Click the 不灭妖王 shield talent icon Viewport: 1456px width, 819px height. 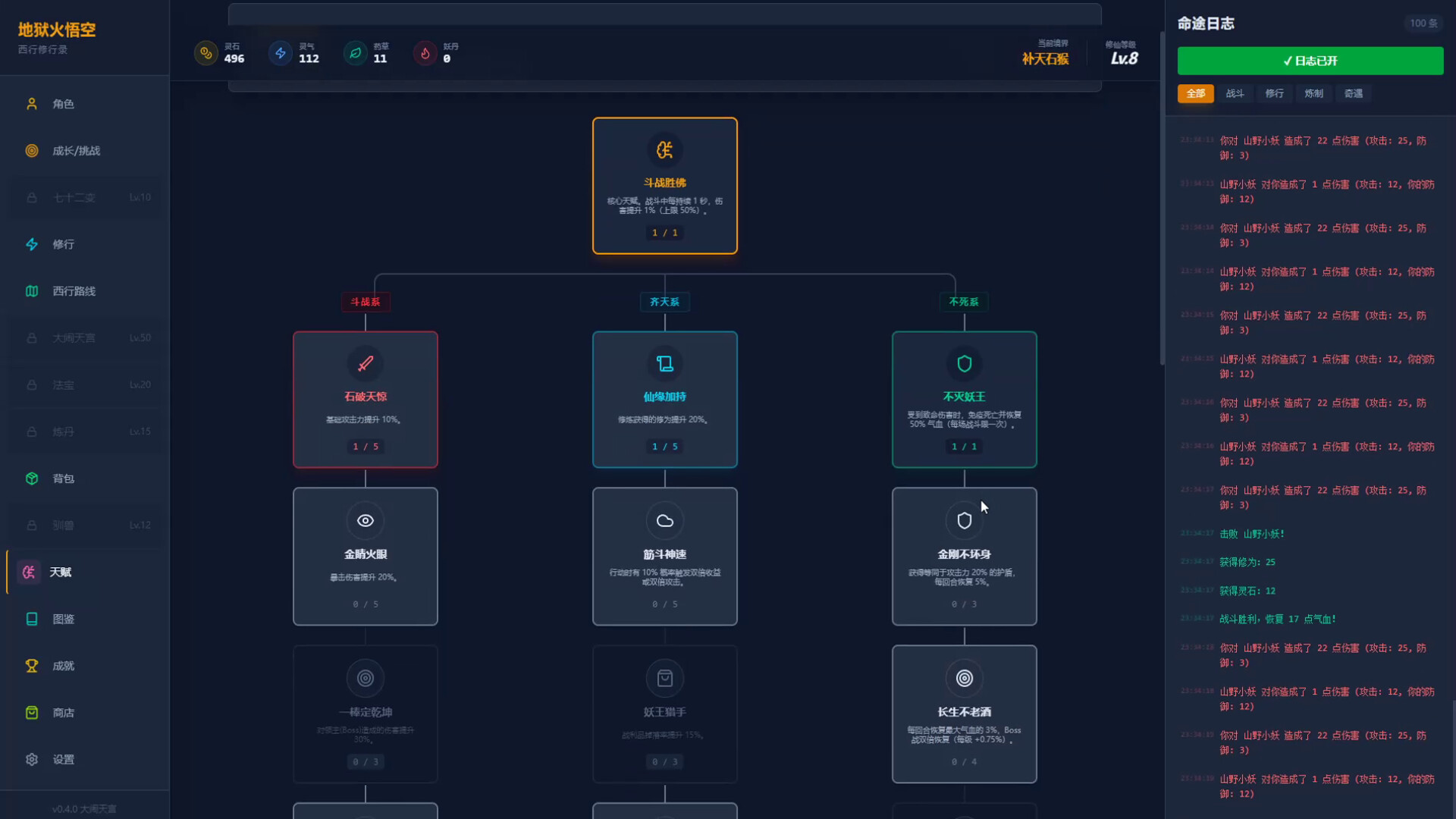pos(964,363)
